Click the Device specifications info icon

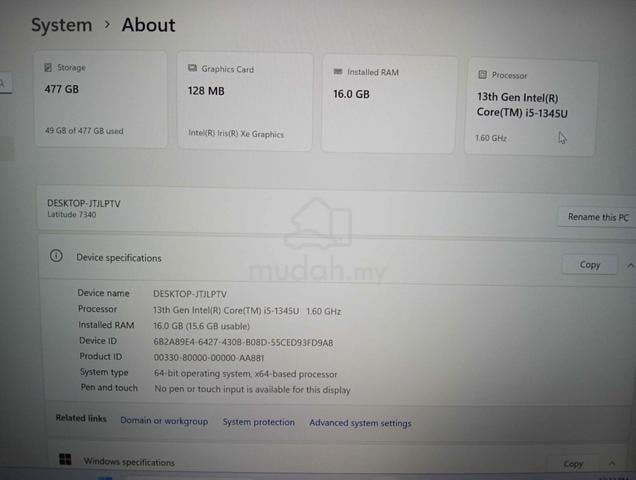pos(56,256)
